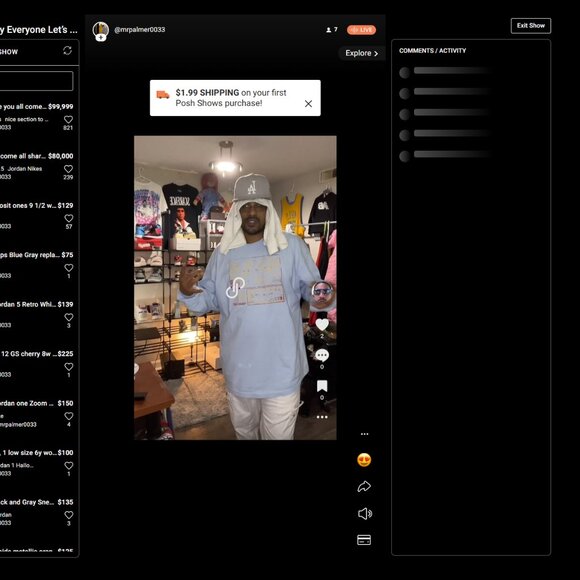Like the $80,000 listing heart icon

(68, 169)
